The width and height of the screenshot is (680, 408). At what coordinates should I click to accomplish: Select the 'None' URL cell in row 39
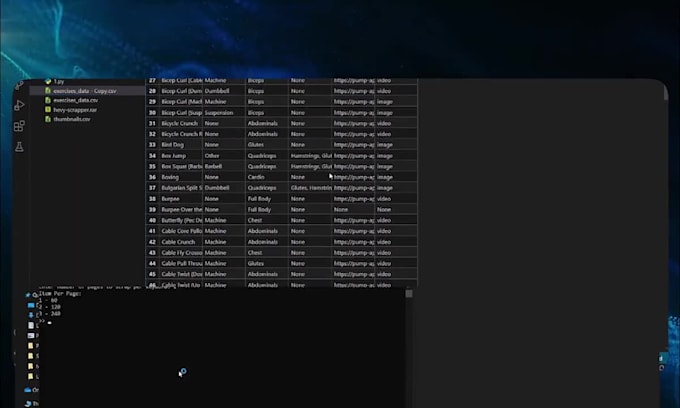[x=353, y=209]
